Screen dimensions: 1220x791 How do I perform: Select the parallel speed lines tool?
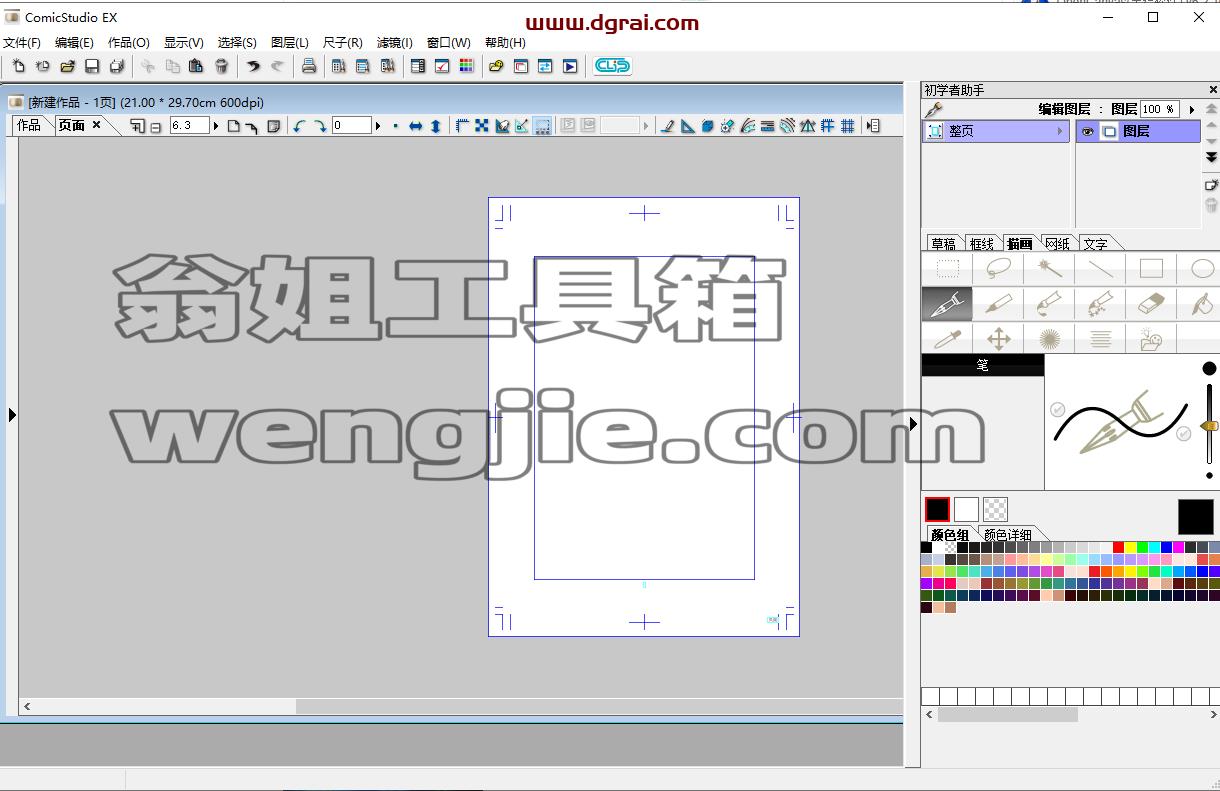pyautogui.click(x=1100, y=338)
